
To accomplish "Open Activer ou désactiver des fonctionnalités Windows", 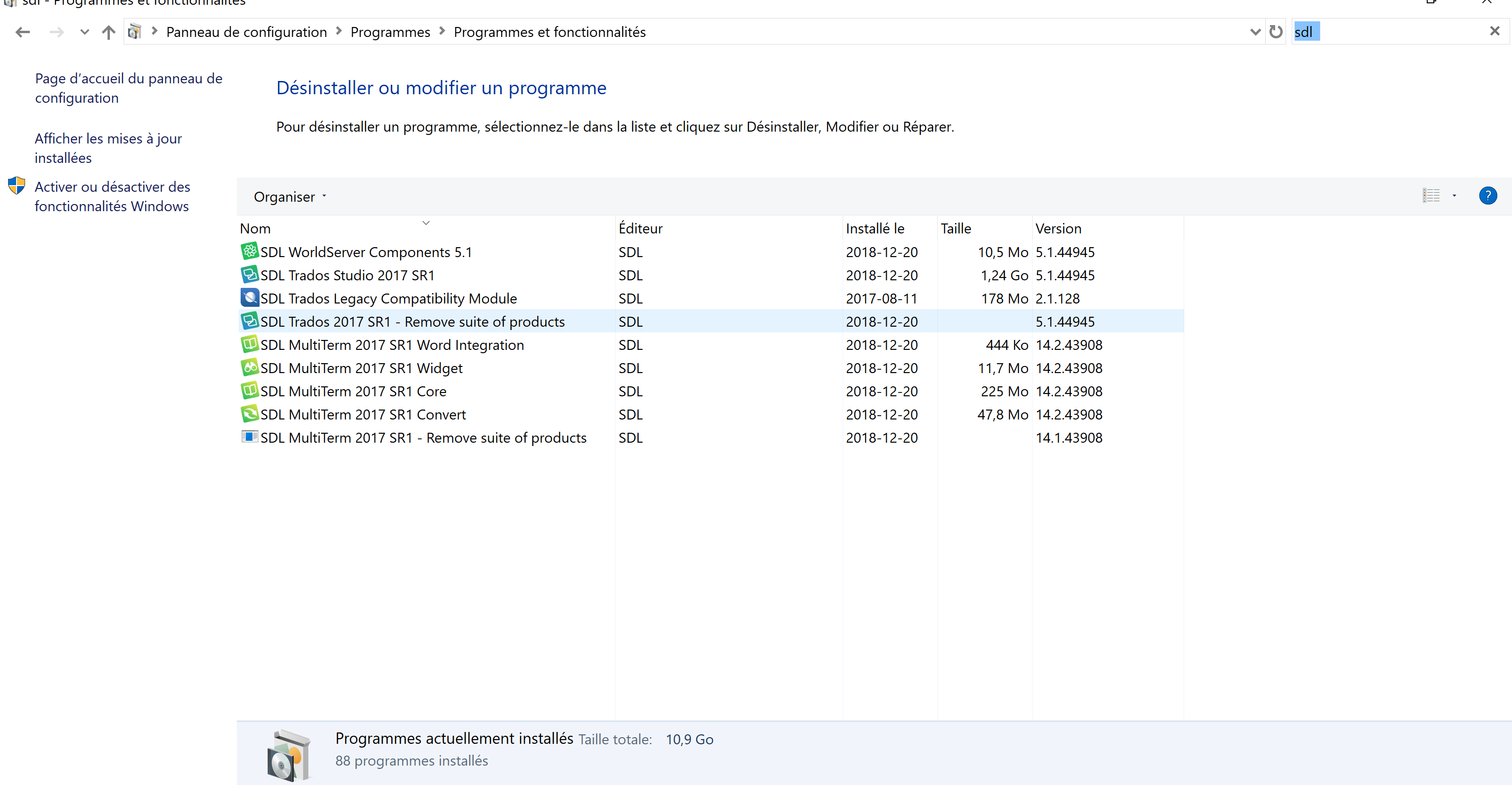I will (x=112, y=196).
